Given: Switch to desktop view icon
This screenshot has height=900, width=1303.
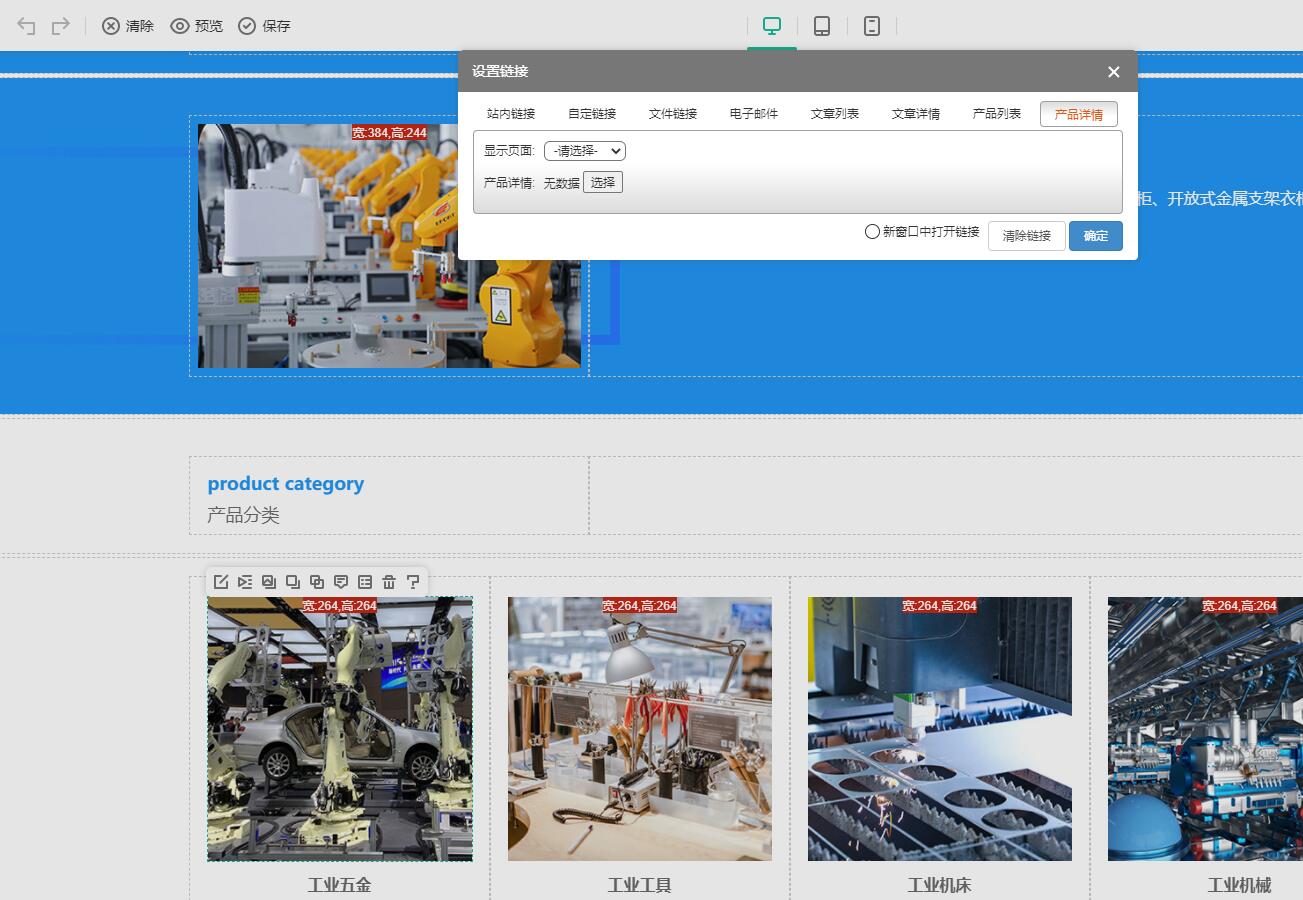Looking at the screenshot, I should (x=772, y=26).
